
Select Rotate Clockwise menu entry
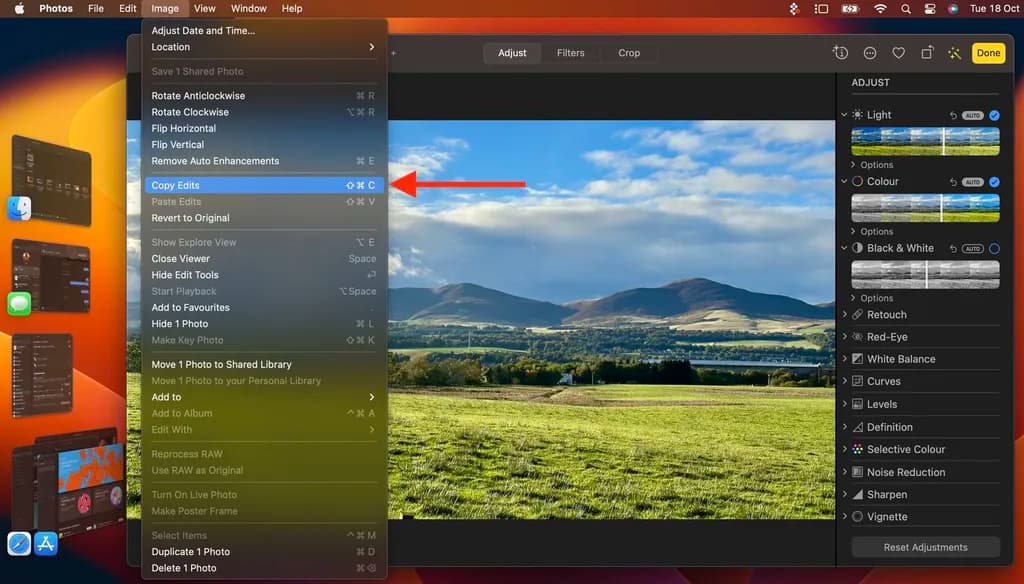[190, 112]
